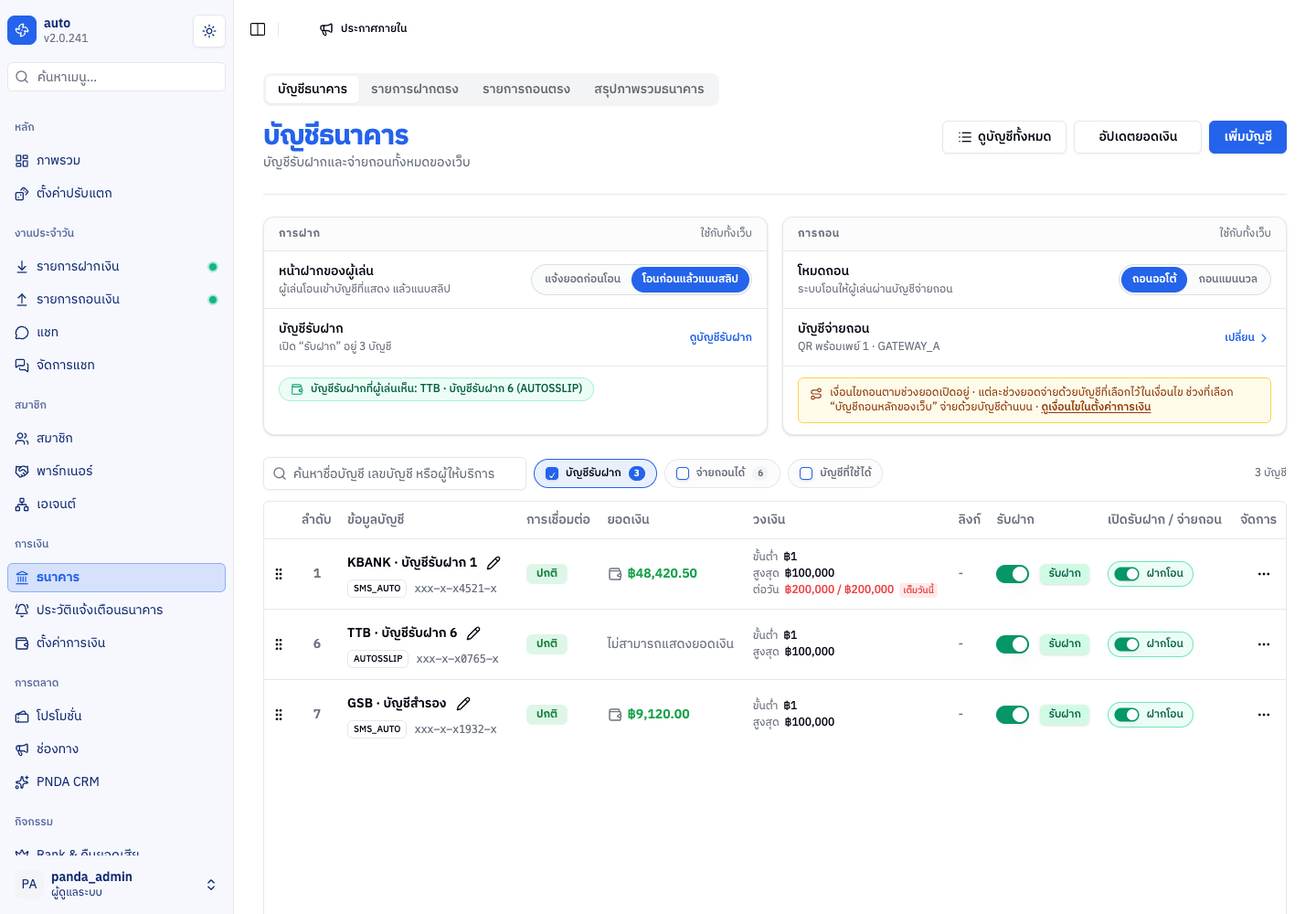Screen dimensions: 1316x914
Task: Check the บัญชีที่ใช้ได้ filter
Action: pos(806,473)
